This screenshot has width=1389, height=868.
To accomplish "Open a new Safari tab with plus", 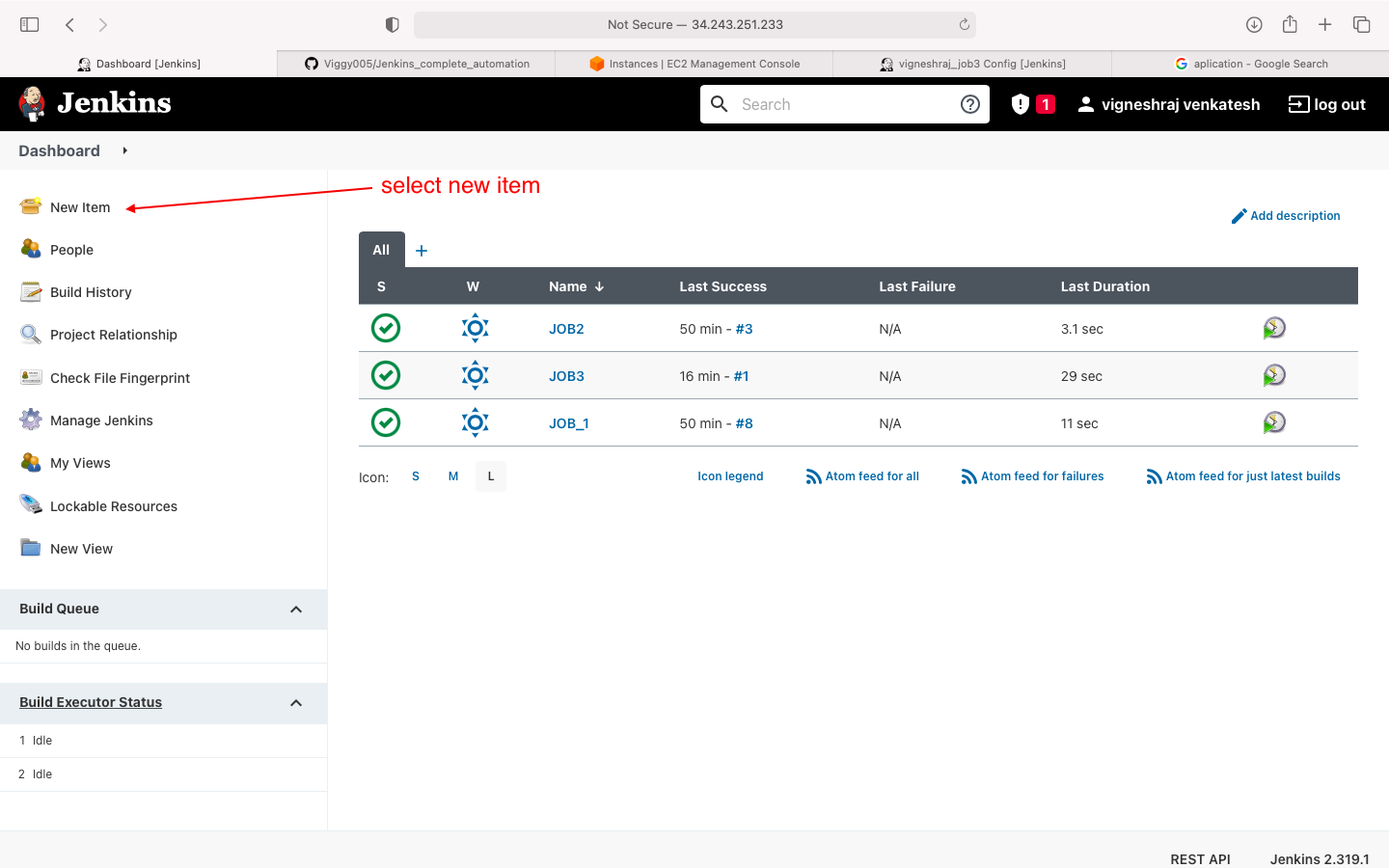I will pyautogui.click(x=1325, y=24).
